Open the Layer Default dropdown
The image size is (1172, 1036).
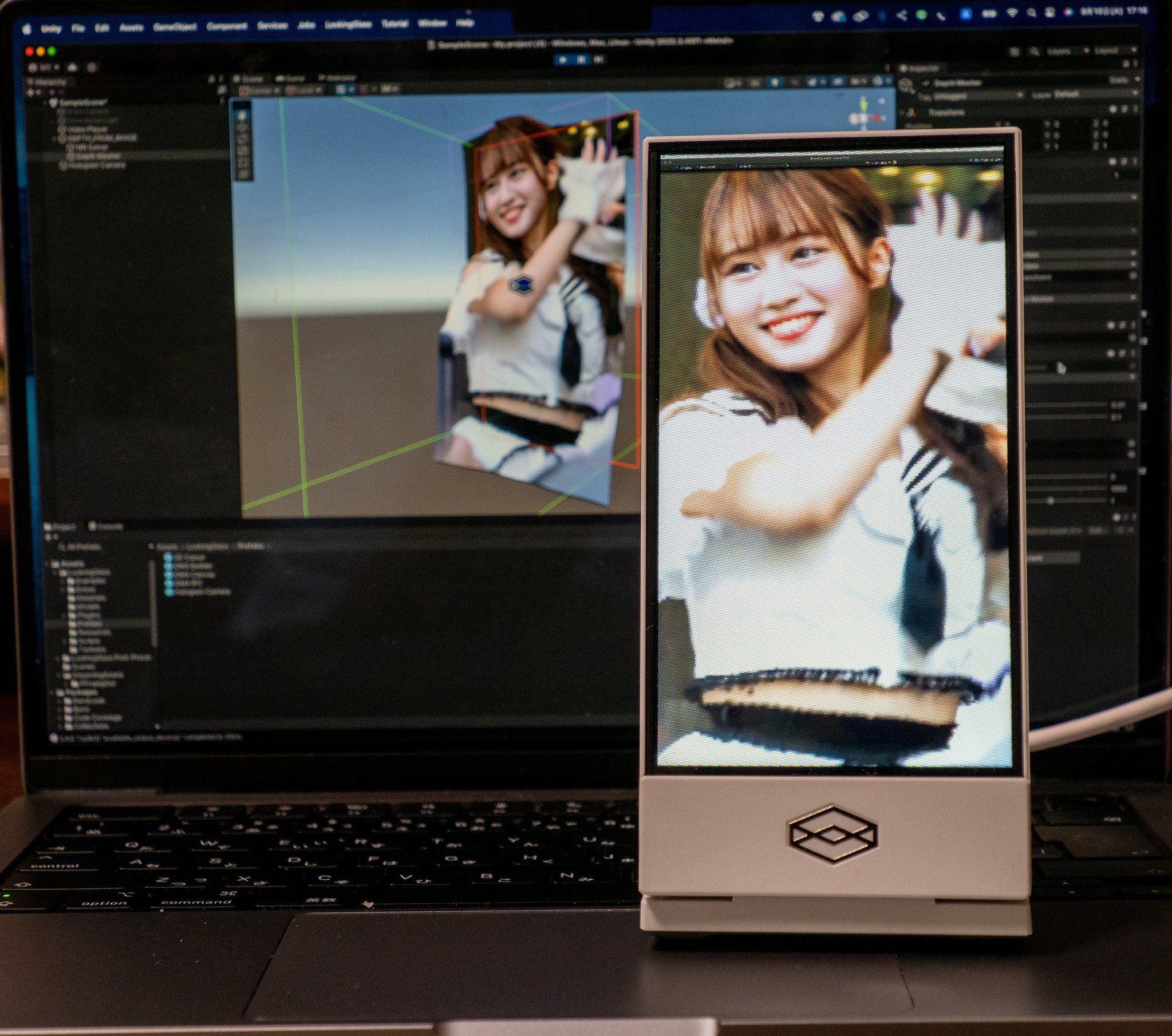(x=1096, y=94)
